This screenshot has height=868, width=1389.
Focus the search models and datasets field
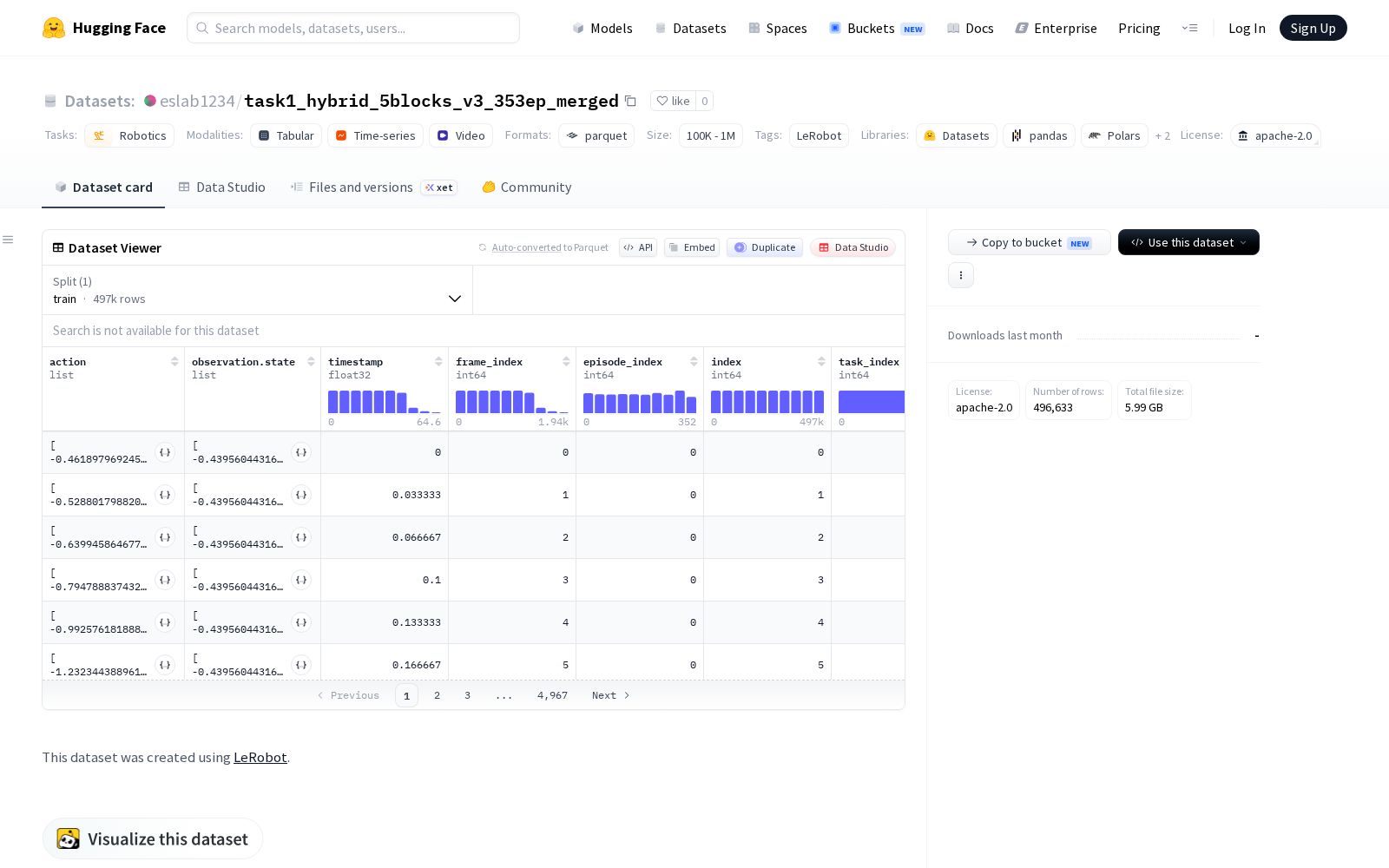(x=353, y=28)
